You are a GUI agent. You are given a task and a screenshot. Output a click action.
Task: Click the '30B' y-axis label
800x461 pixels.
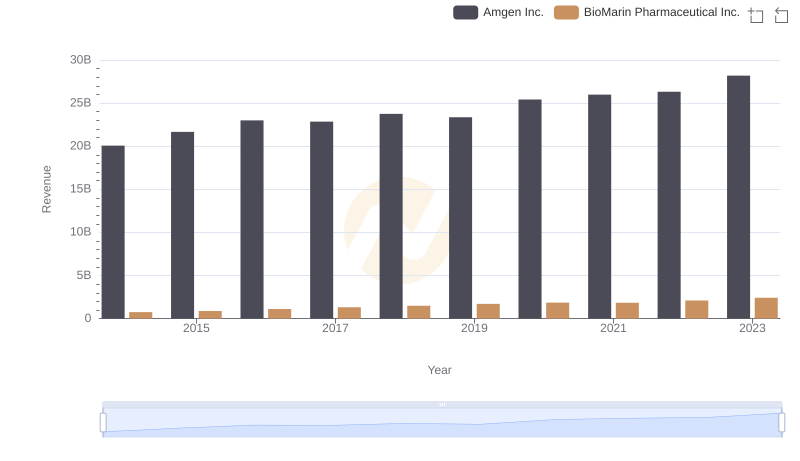(x=81, y=60)
